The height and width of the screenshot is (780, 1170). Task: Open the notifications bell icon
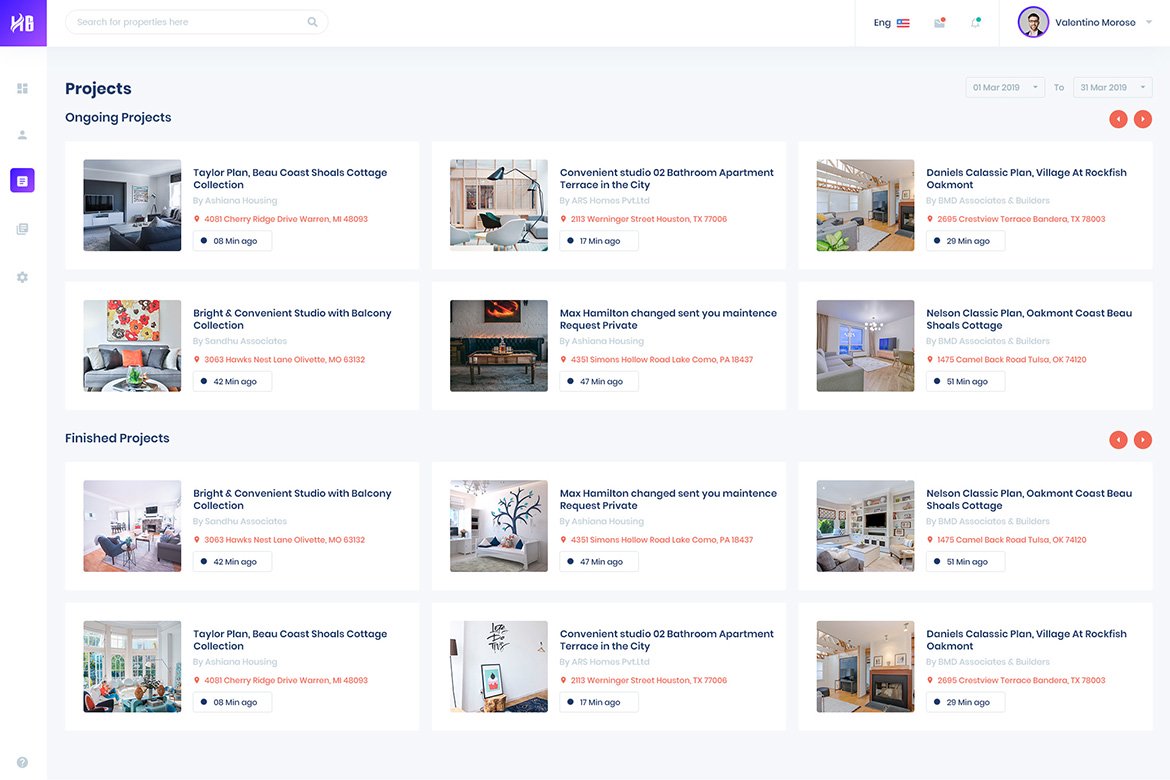[975, 23]
